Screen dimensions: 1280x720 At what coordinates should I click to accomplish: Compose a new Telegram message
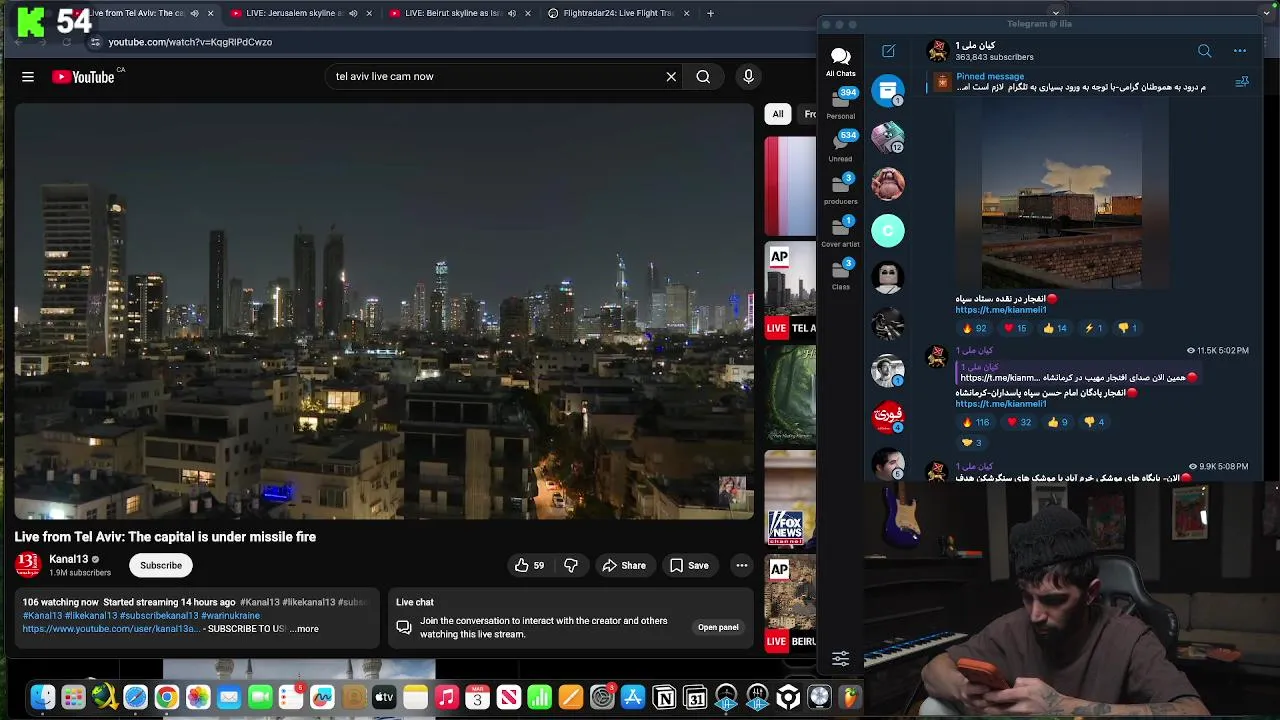point(888,51)
